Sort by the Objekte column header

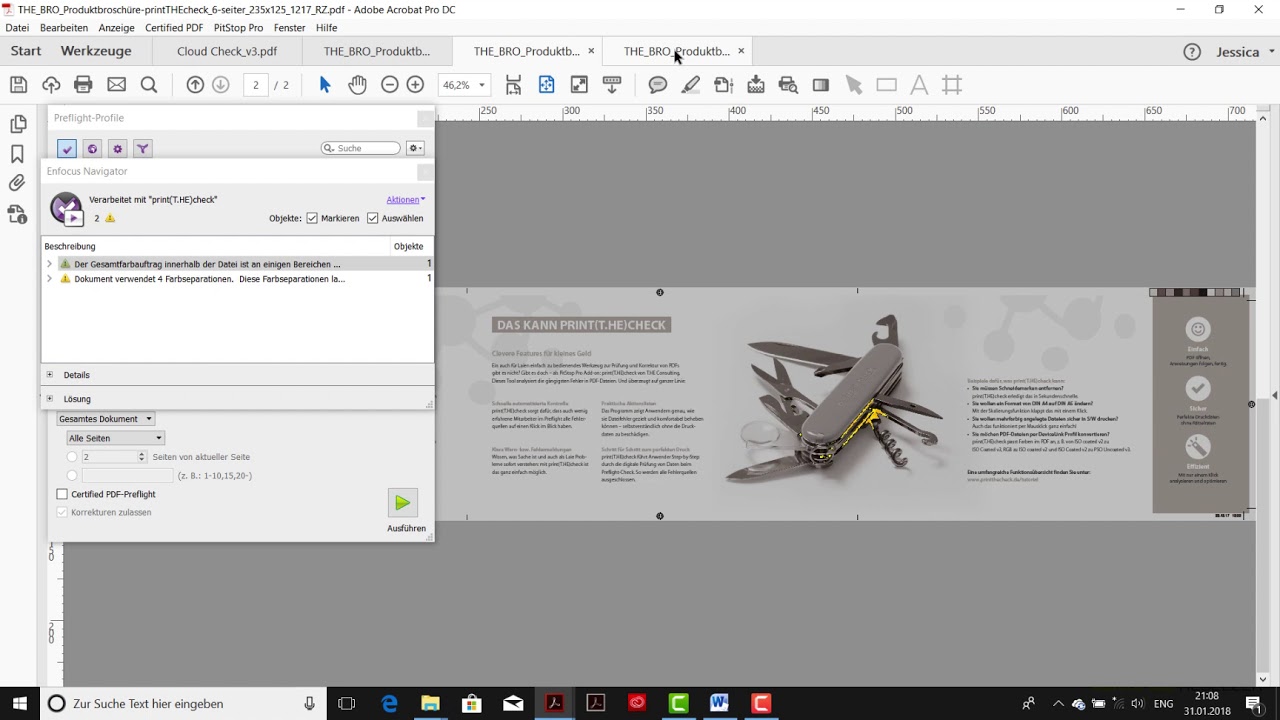[x=409, y=246]
